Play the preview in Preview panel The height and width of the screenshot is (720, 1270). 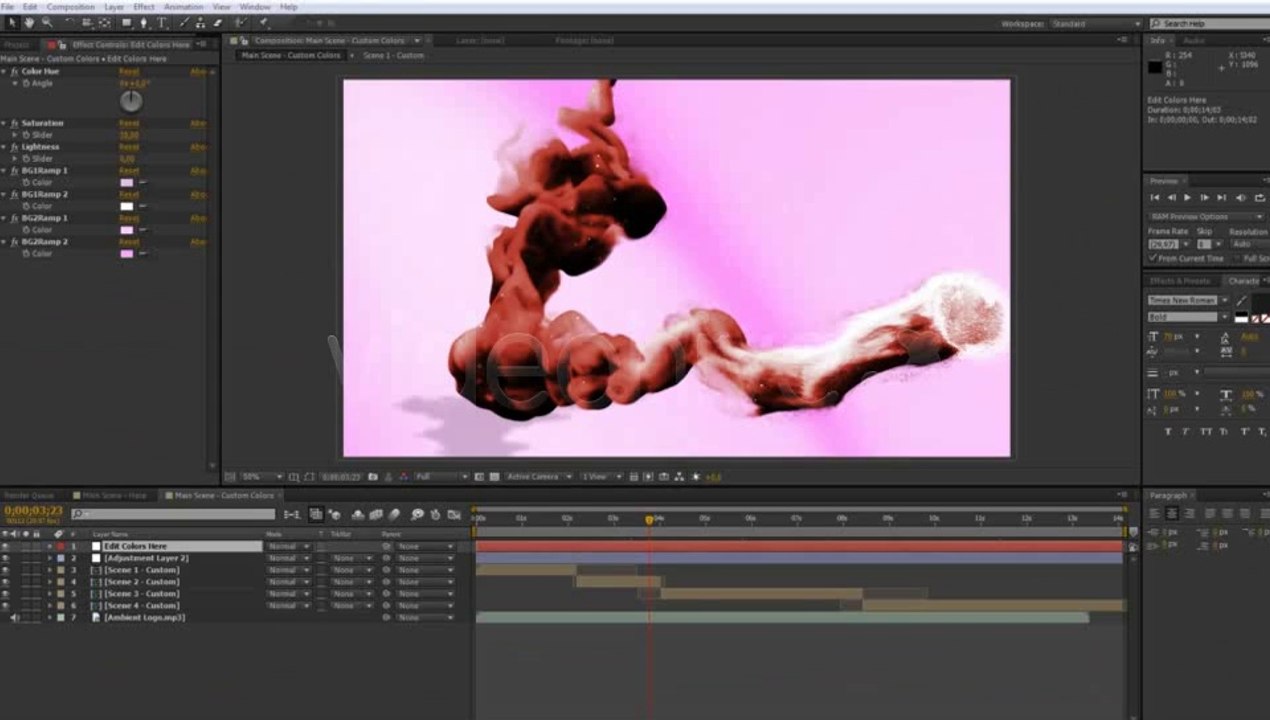[1187, 198]
